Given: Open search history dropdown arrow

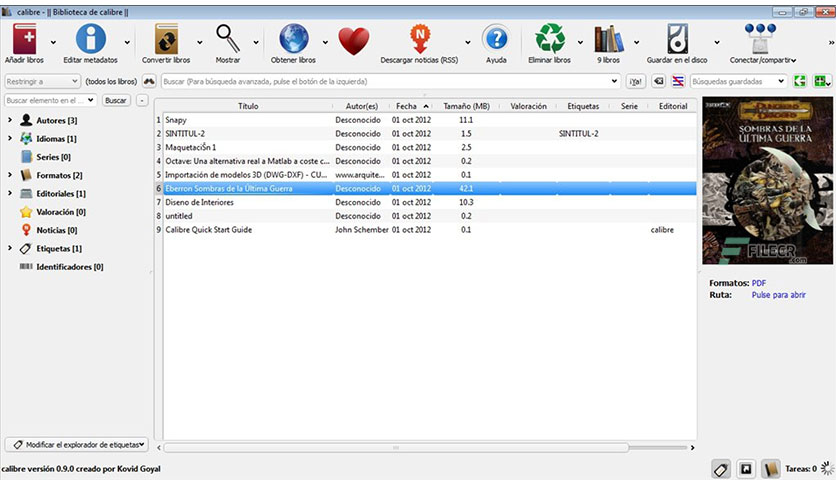Looking at the screenshot, I should pyautogui.click(x=614, y=82).
